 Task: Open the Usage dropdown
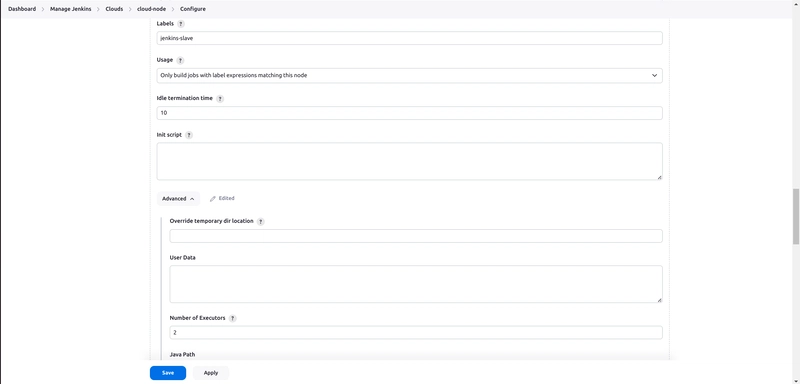[409, 75]
